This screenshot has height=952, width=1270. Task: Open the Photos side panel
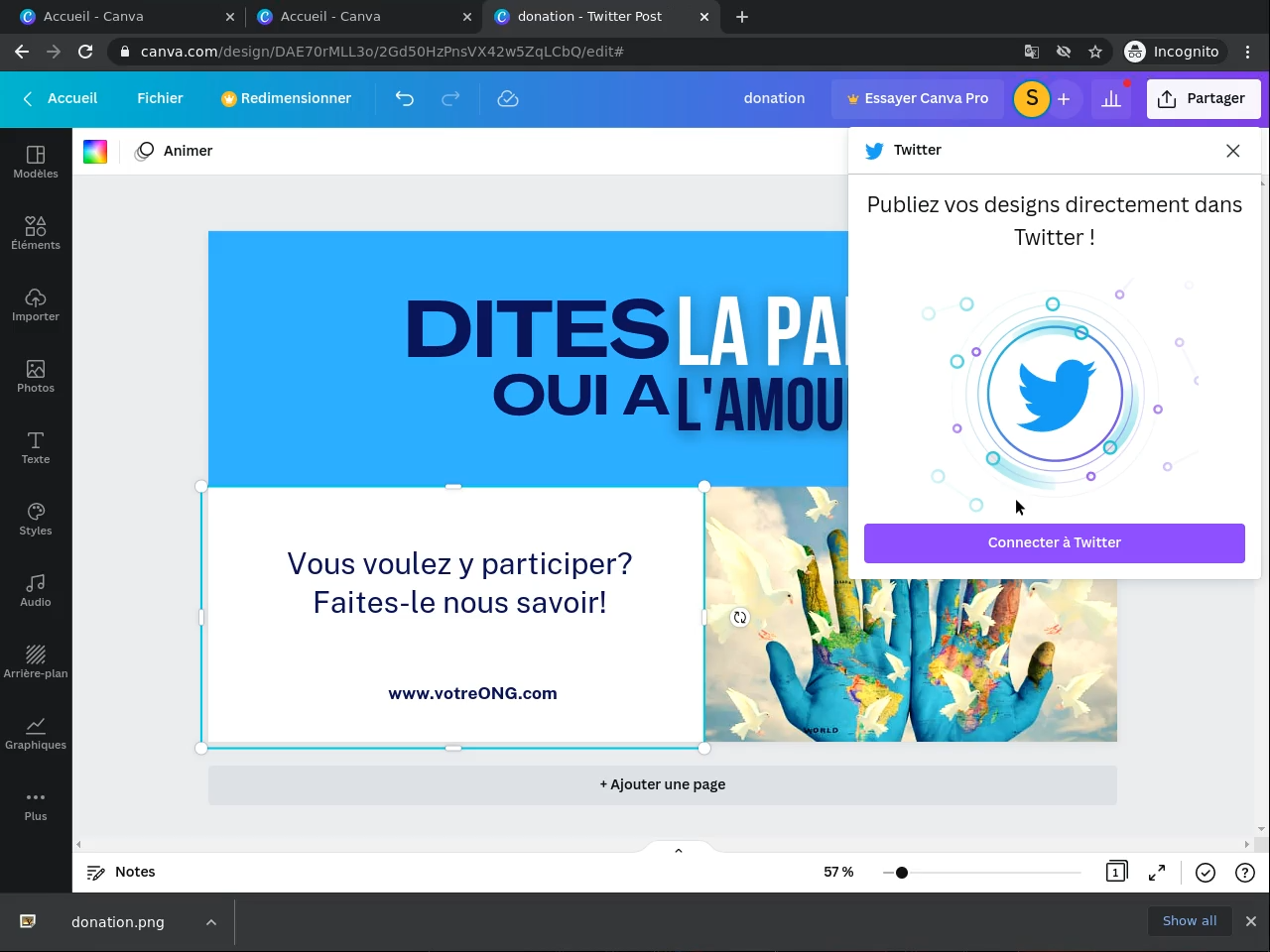pyautogui.click(x=36, y=376)
